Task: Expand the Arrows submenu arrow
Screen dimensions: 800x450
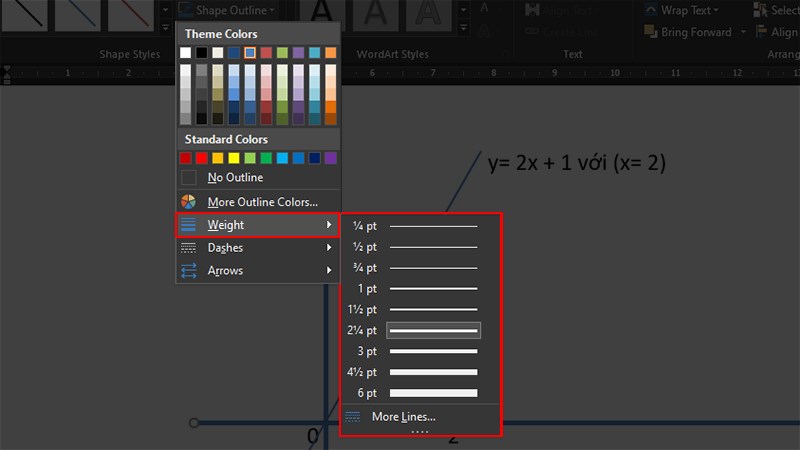Action: coord(329,270)
